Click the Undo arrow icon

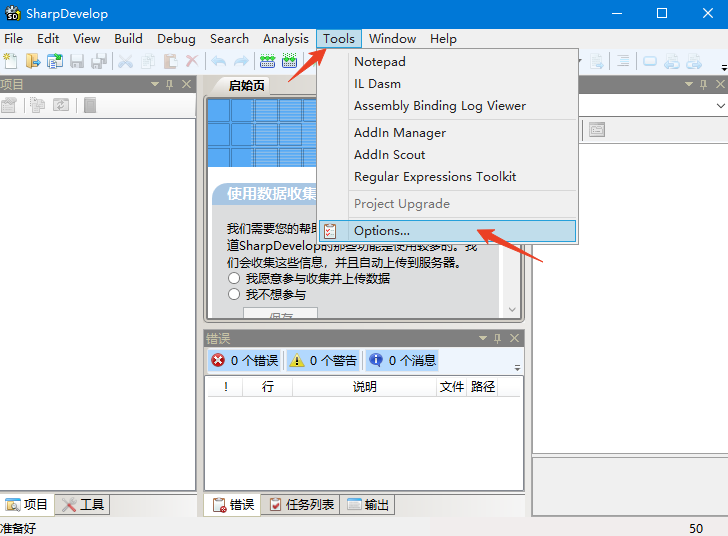click(219, 61)
